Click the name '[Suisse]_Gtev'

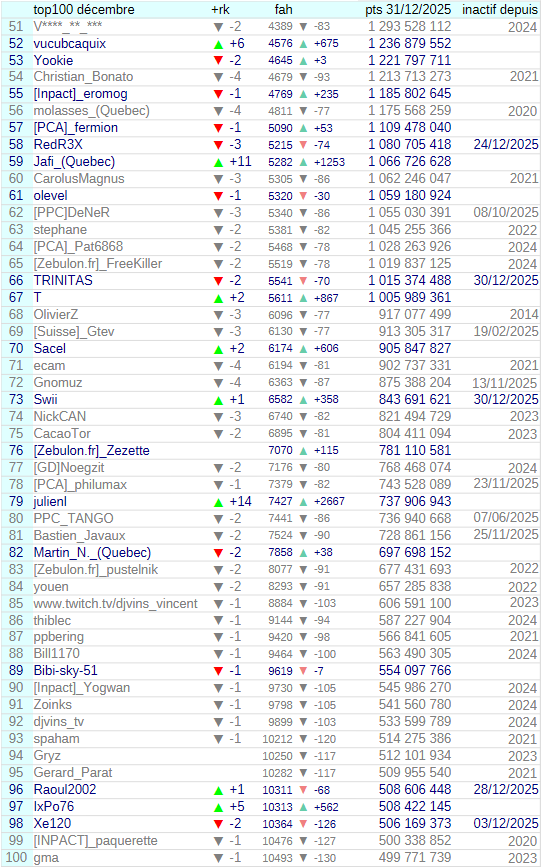coord(74,332)
